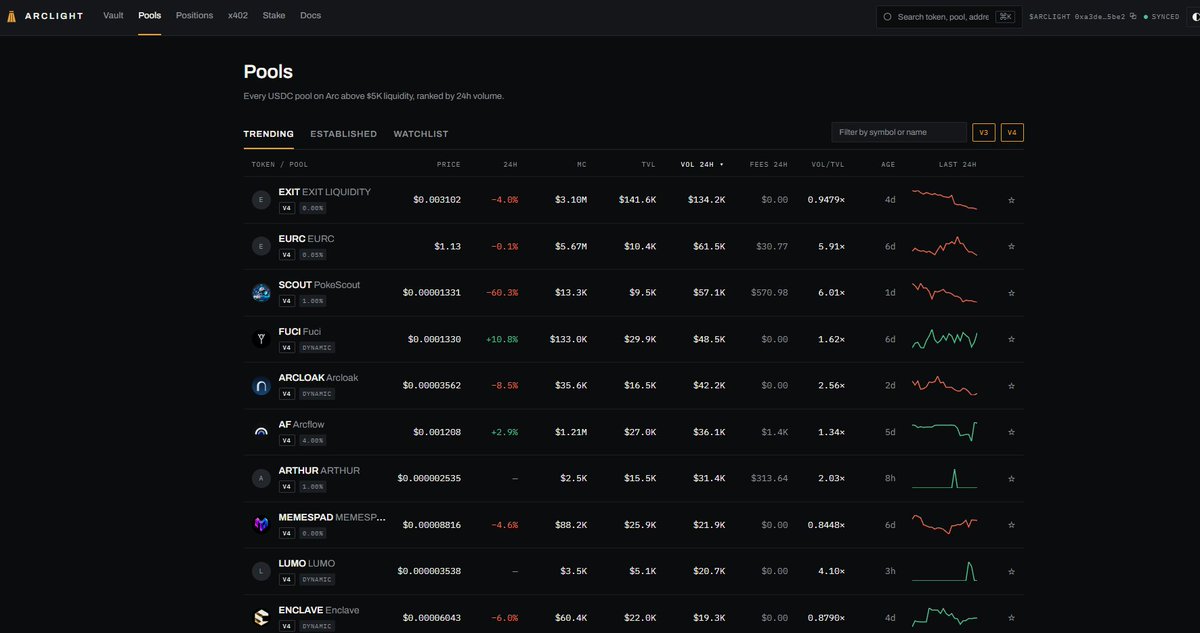Screen dimensions: 1200x633
Task: Click SCOUT's -60.3% change value
Action: [501, 293]
